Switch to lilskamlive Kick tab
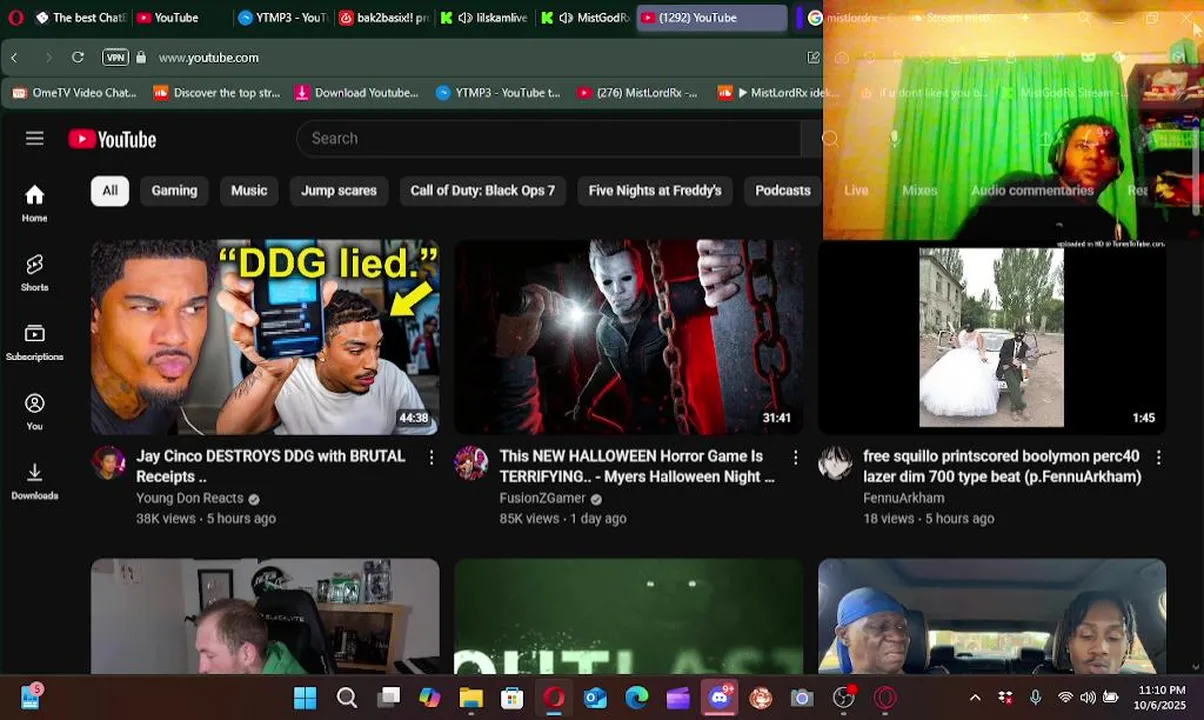Viewport: 1204px width, 720px height. point(485,17)
